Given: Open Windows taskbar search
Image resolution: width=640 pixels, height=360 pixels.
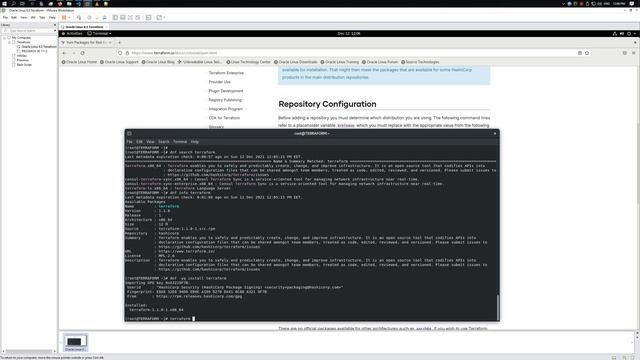Looking at the screenshot, I should pos(13,3).
